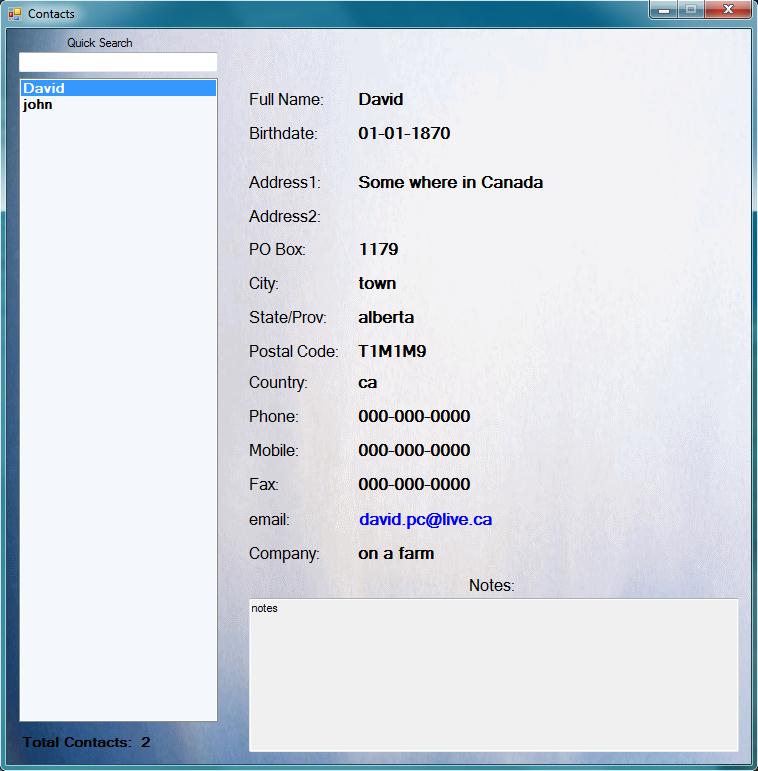Click the Full Name value David
This screenshot has height=771, width=758.
tap(380, 99)
